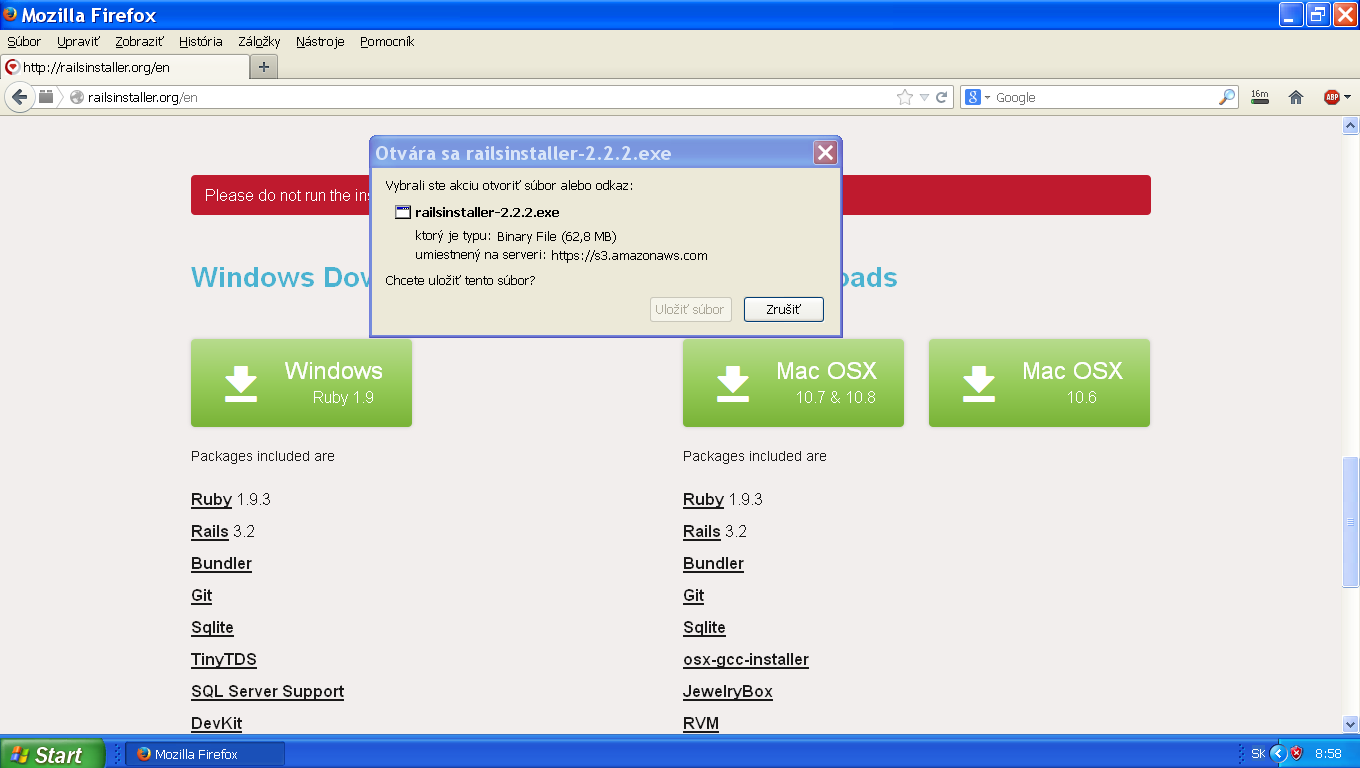Click the Security Center shield tray icon
Viewport: 1360px width, 768px height.
[x=1296, y=753]
